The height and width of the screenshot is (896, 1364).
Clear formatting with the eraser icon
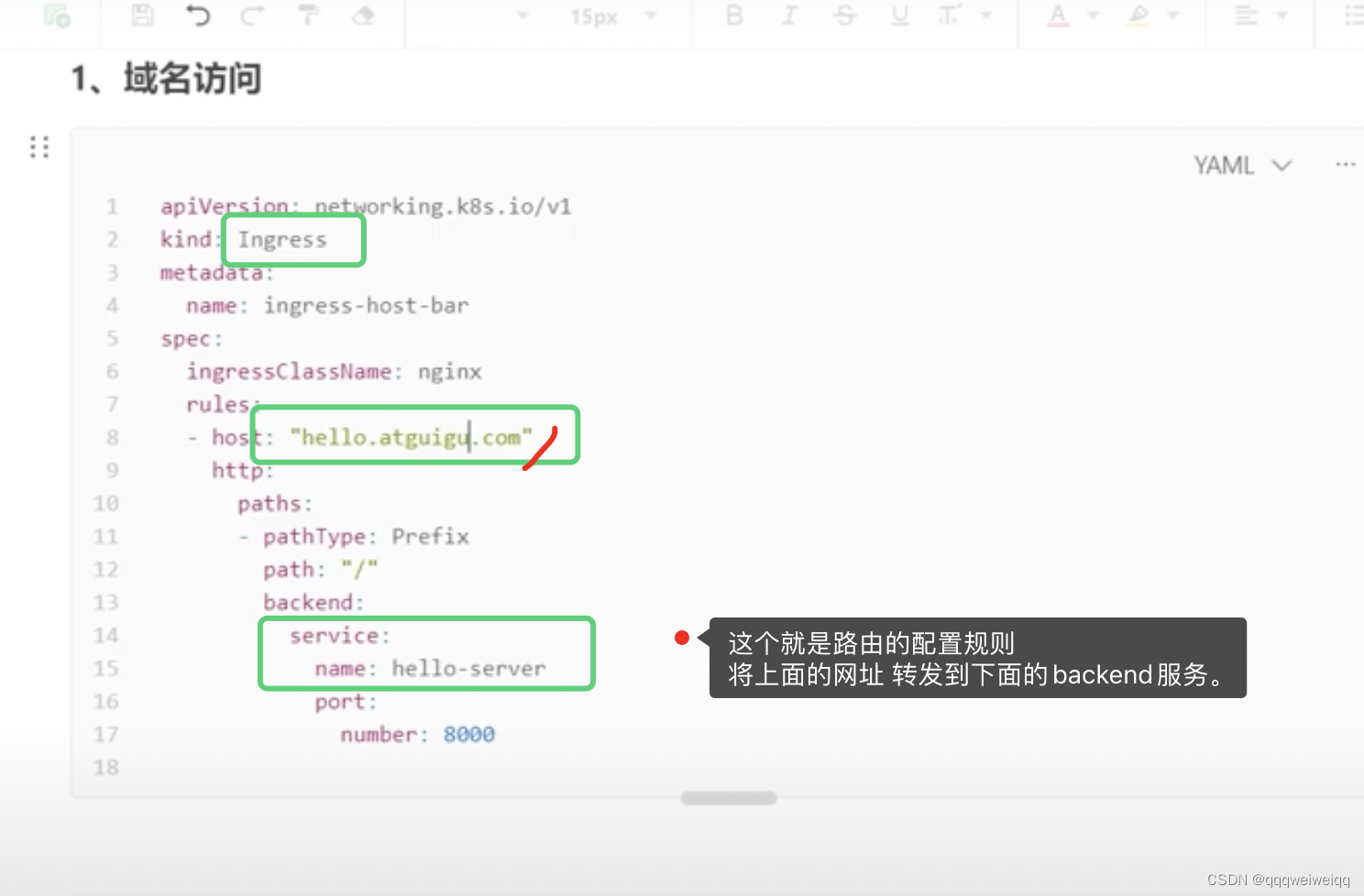click(364, 15)
